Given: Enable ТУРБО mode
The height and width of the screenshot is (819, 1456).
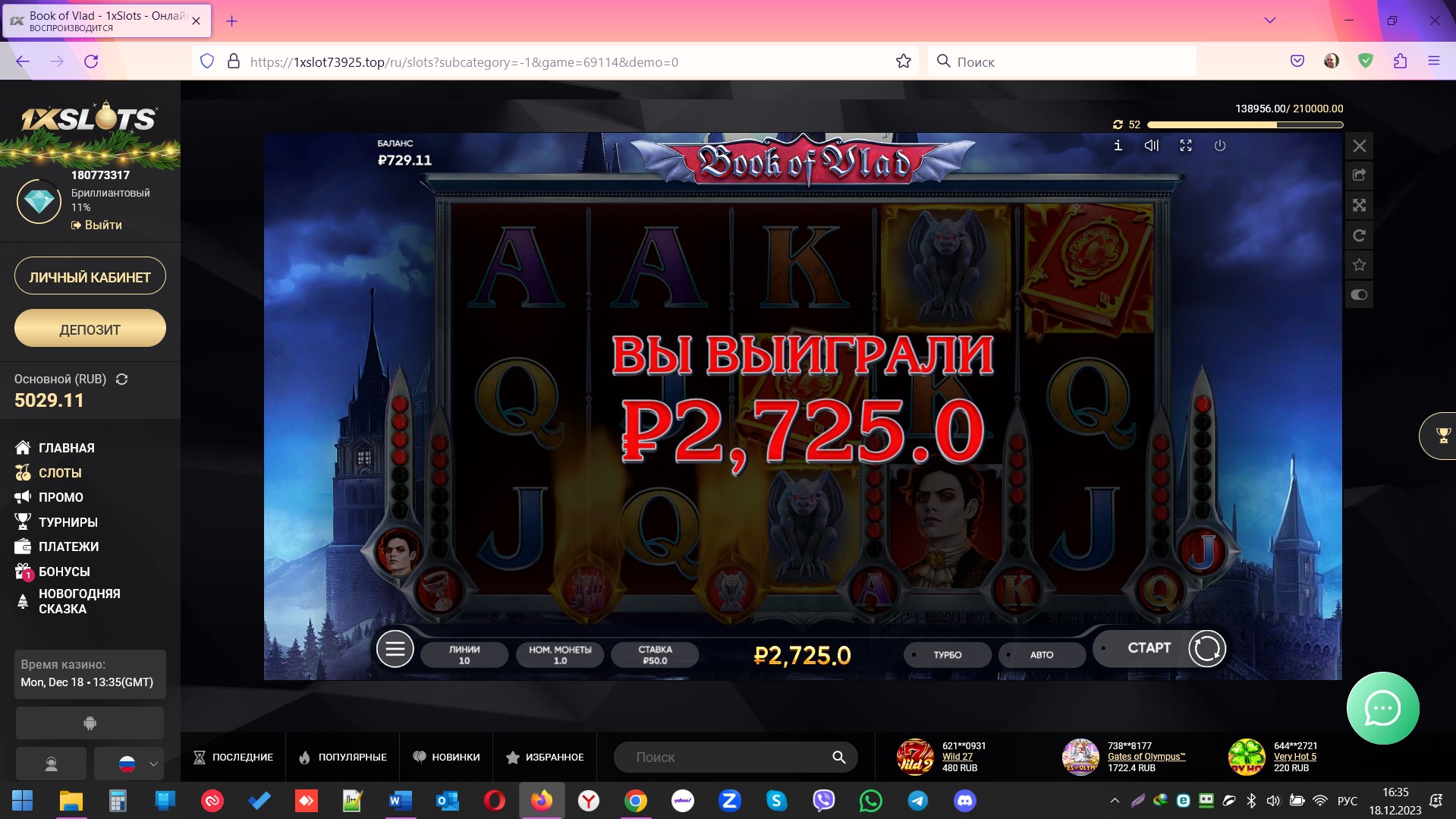Looking at the screenshot, I should tap(948, 654).
